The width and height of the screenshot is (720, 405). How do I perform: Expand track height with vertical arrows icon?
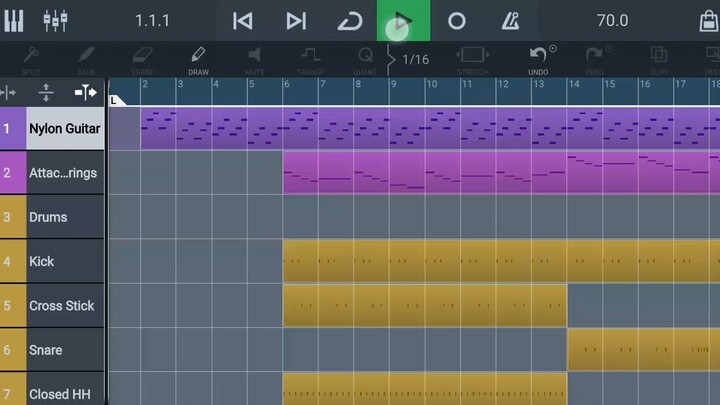(46, 92)
